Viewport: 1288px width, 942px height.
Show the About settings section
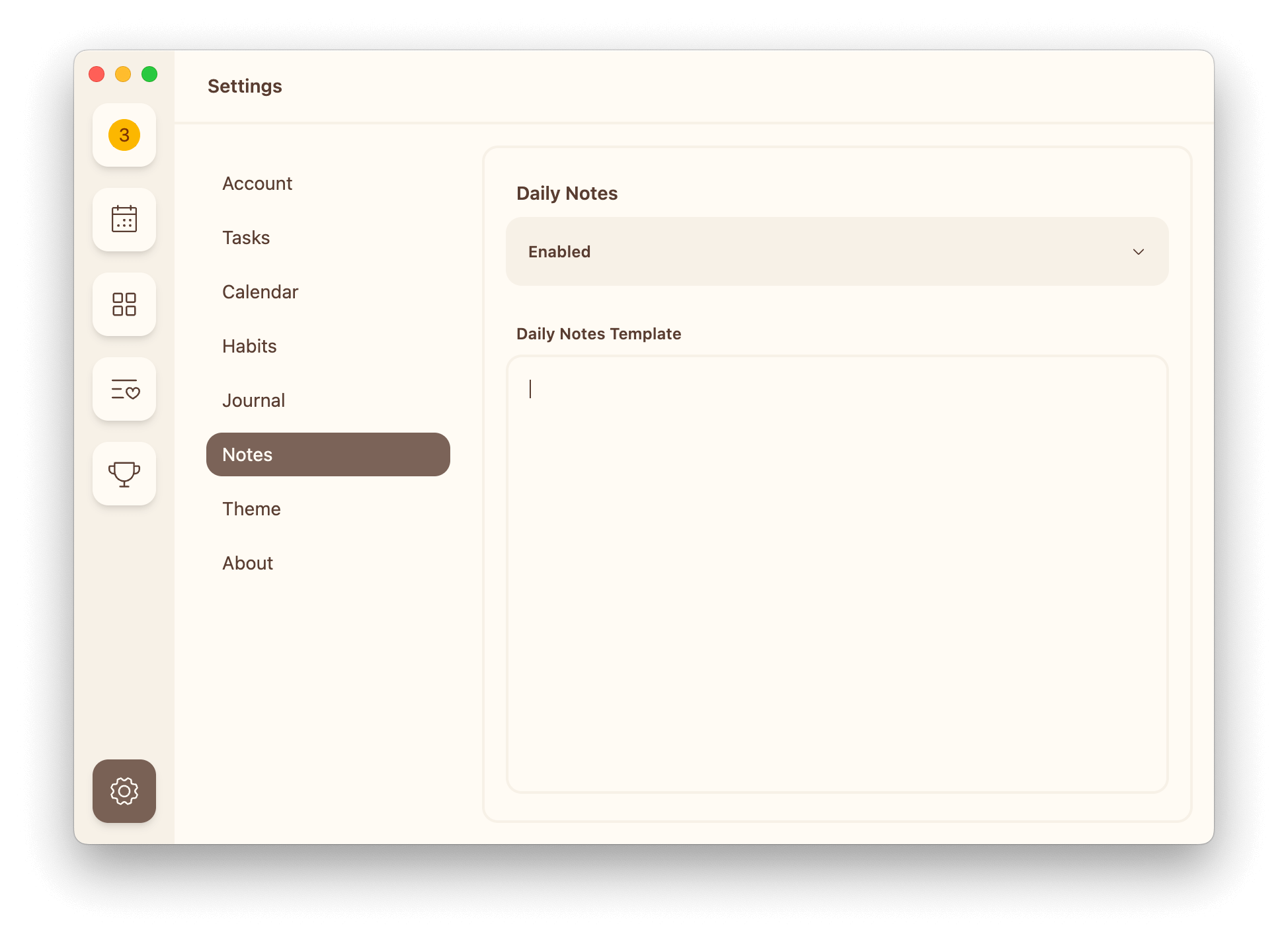pos(328,563)
